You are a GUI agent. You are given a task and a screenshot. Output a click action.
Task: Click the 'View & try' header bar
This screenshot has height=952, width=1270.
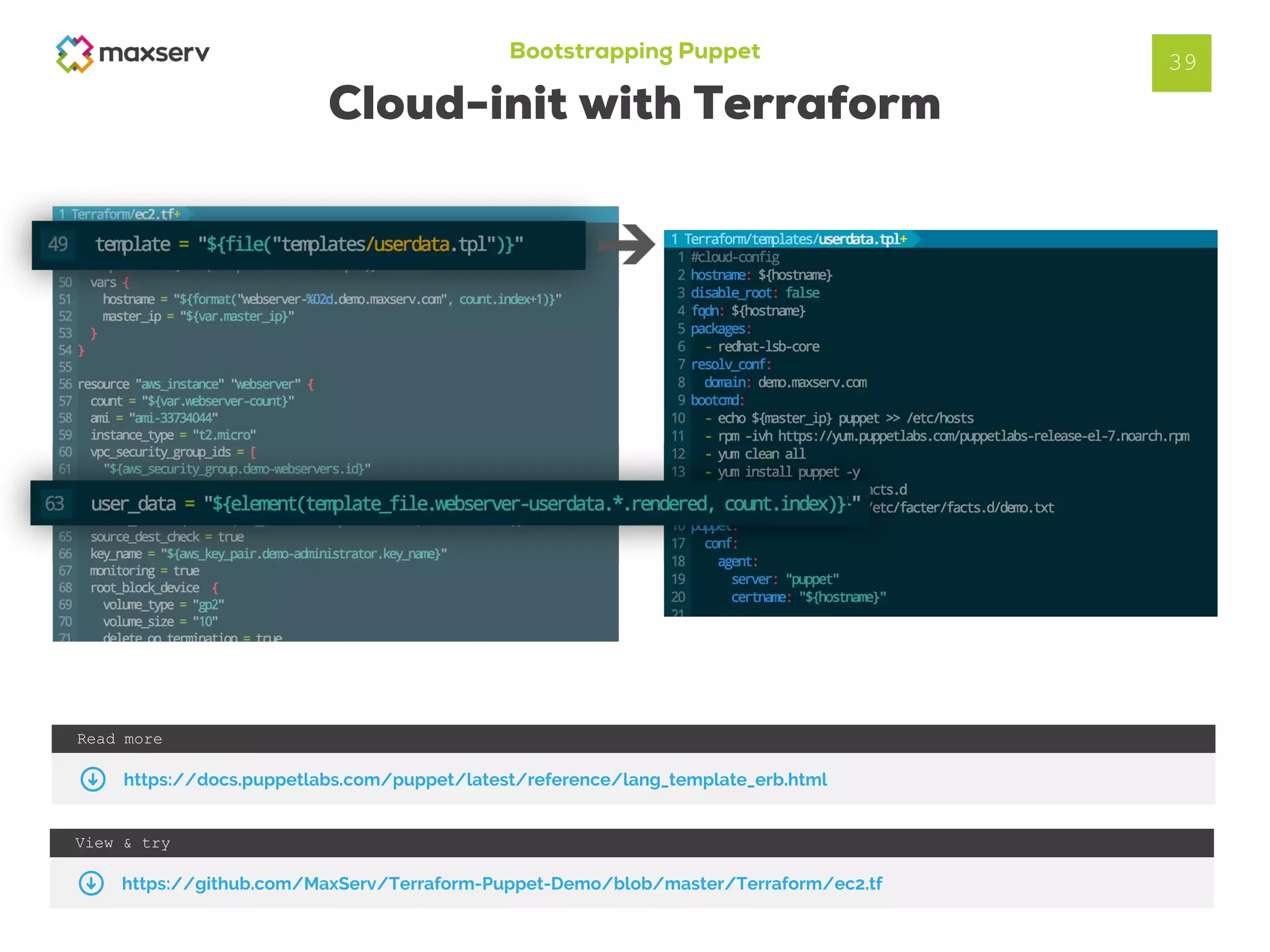coord(632,843)
